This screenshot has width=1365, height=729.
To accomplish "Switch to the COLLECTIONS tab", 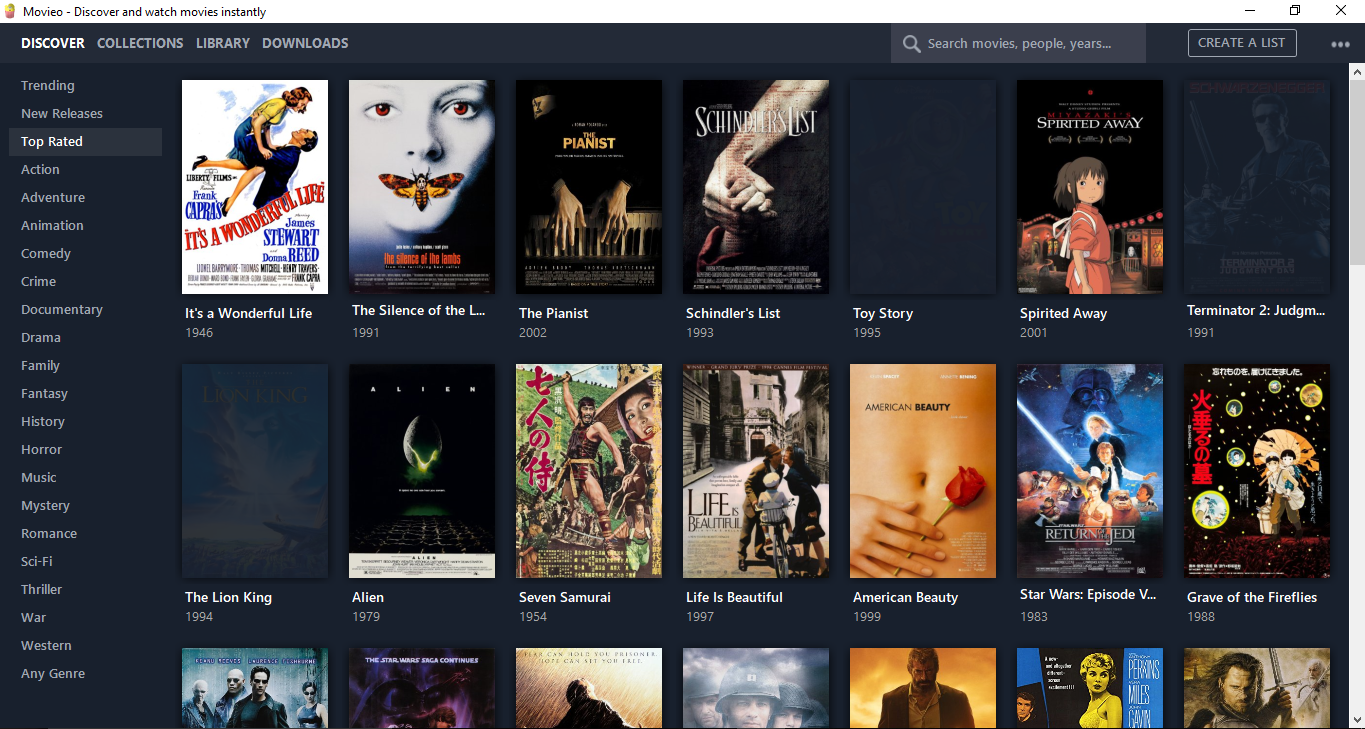I will [140, 43].
